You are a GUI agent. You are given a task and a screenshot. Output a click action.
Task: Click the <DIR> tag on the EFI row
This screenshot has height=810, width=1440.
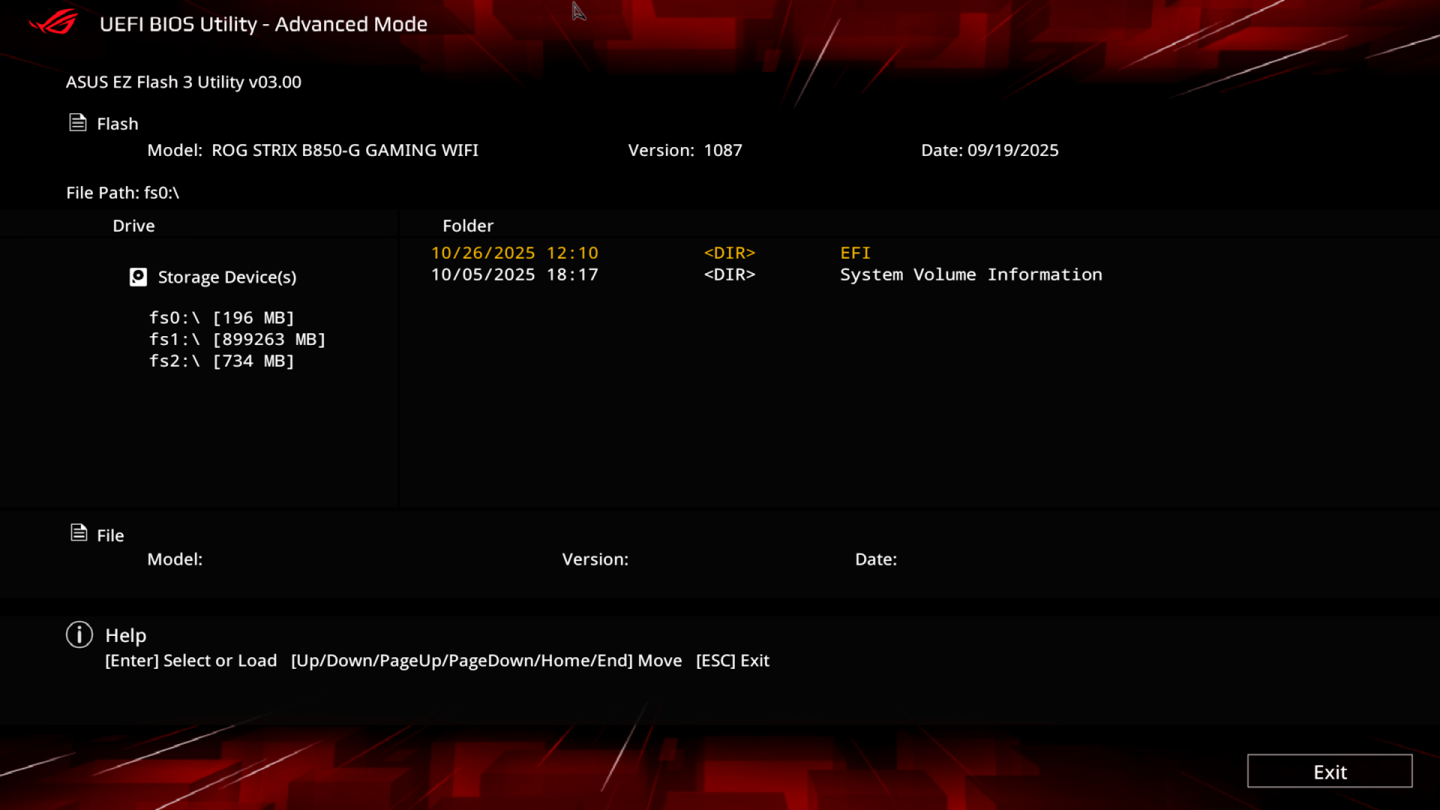[730, 253]
